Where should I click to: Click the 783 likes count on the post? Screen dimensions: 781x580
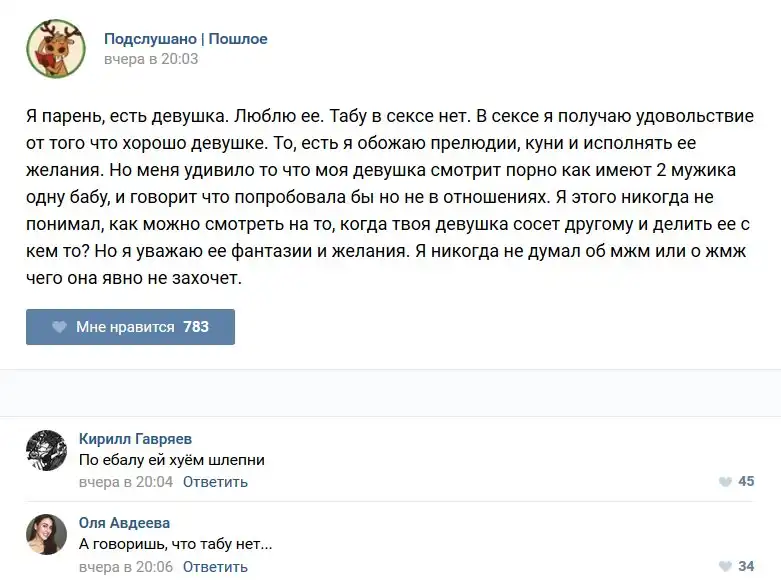196,327
